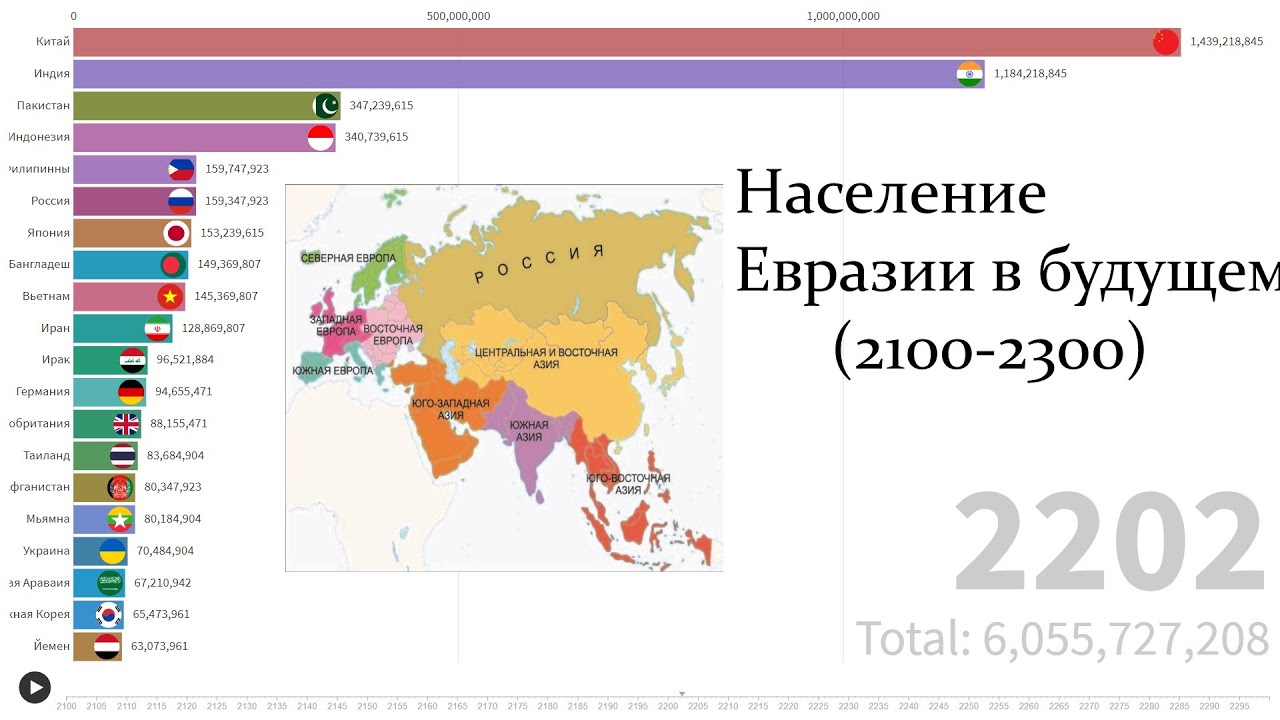Click the Afghanistan flag icon
1280x720 pixels.
120,487
